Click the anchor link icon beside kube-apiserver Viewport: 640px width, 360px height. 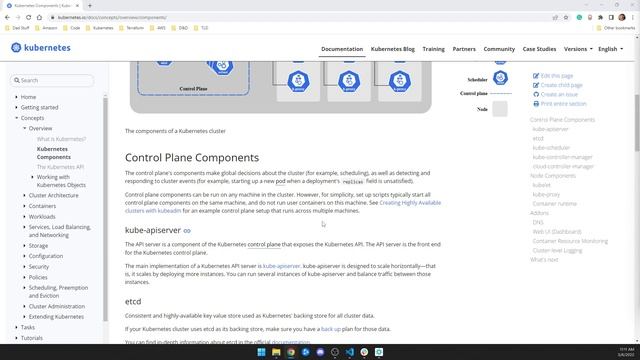(x=187, y=231)
